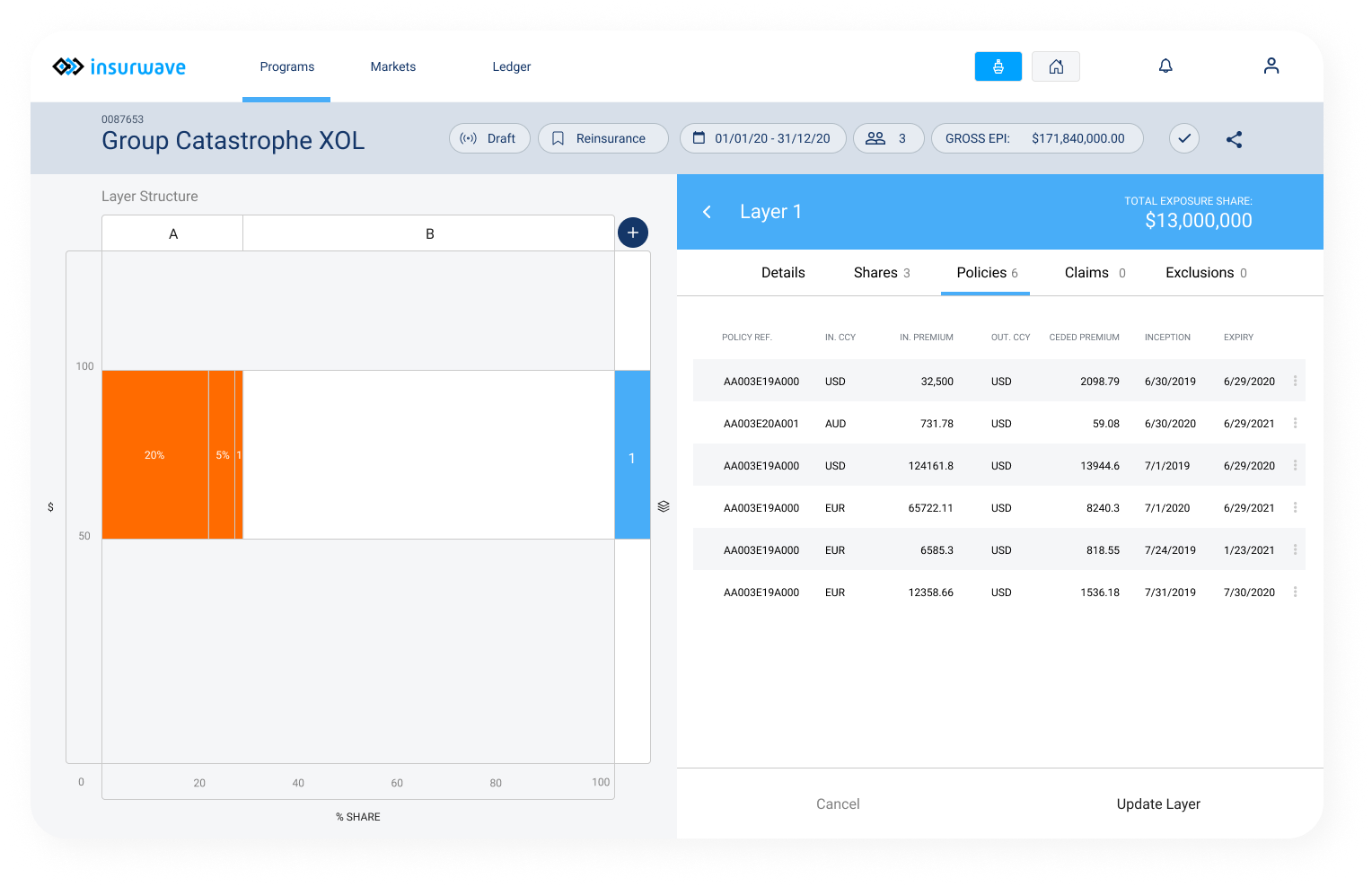1372x887 pixels.
Task: Open row menu for ceded premium 2098.79
Action: 1295,381
